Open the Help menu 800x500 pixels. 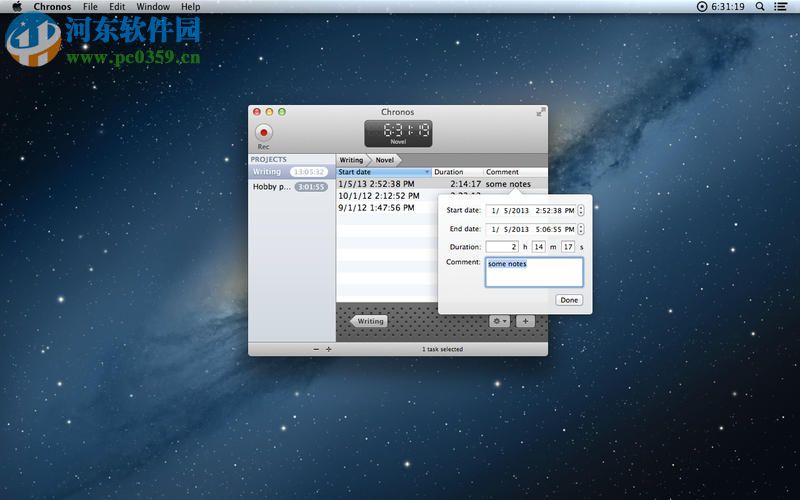(190, 7)
